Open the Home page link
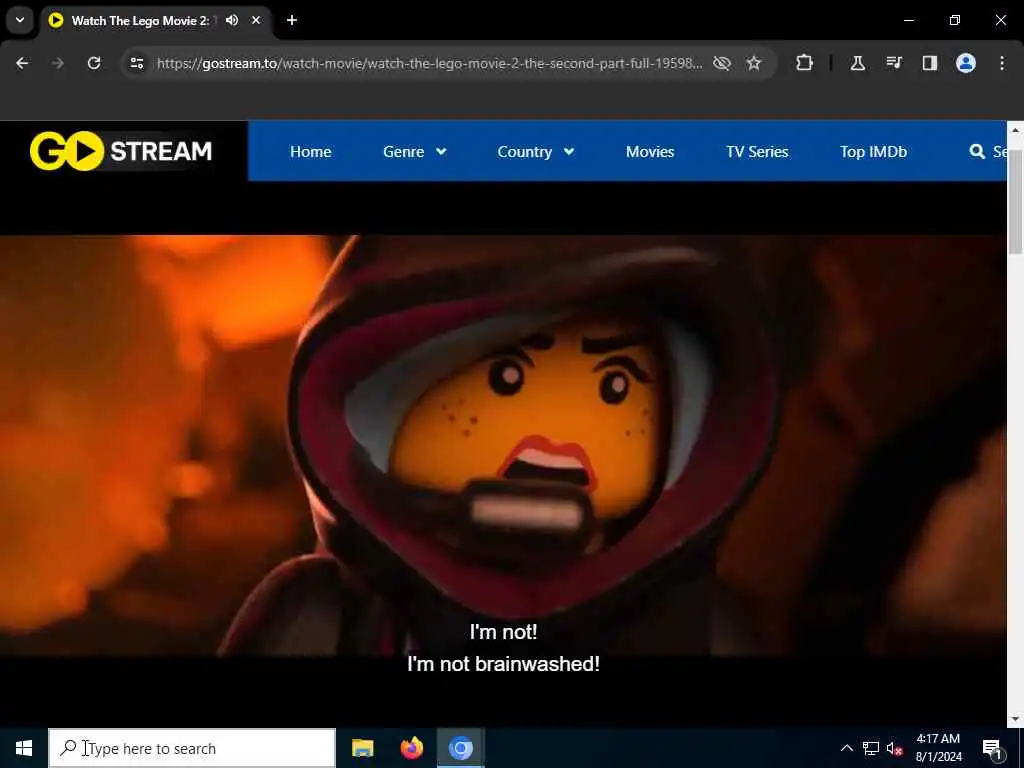 click(310, 152)
